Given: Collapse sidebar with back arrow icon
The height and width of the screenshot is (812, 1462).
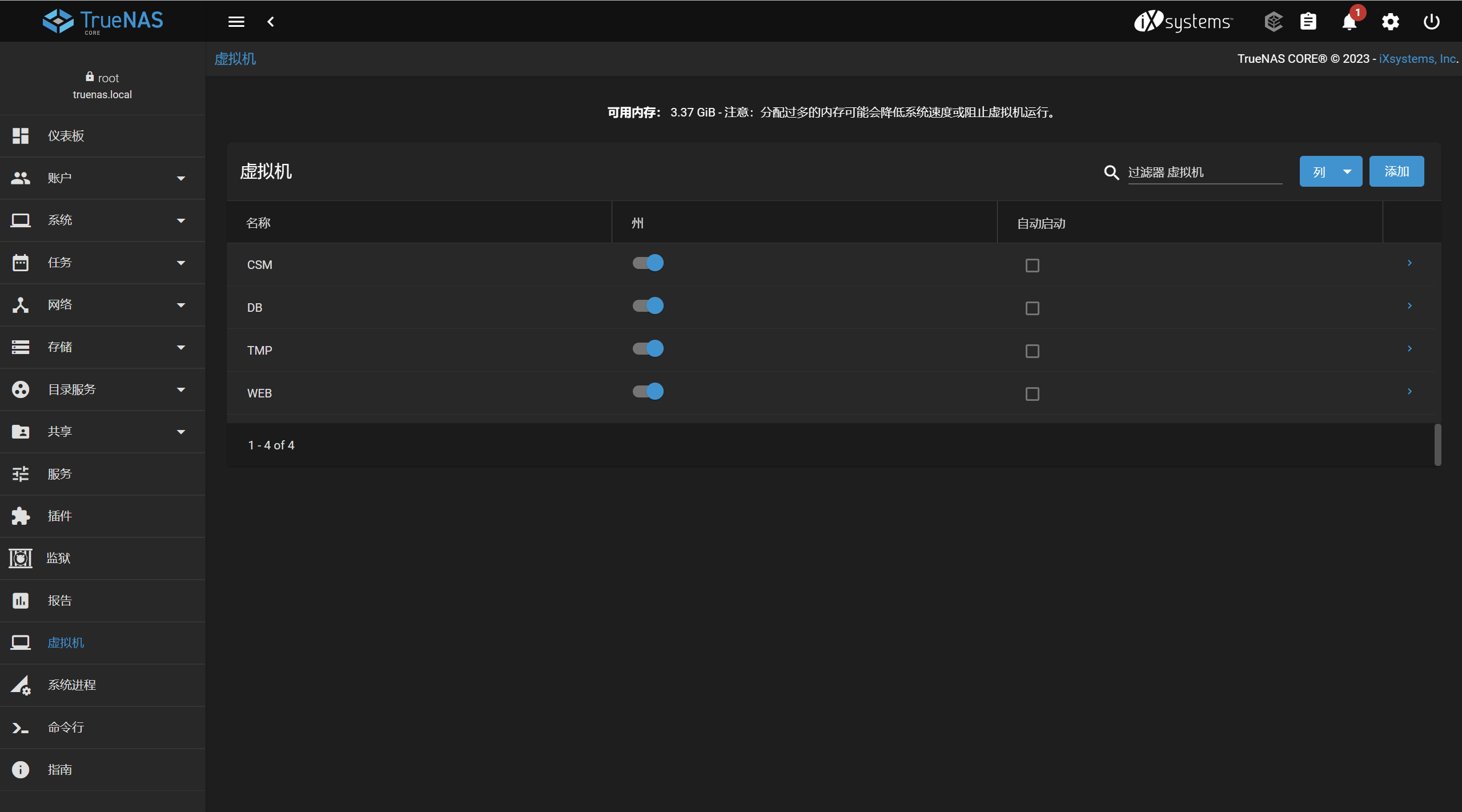Looking at the screenshot, I should (x=271, y=22).
